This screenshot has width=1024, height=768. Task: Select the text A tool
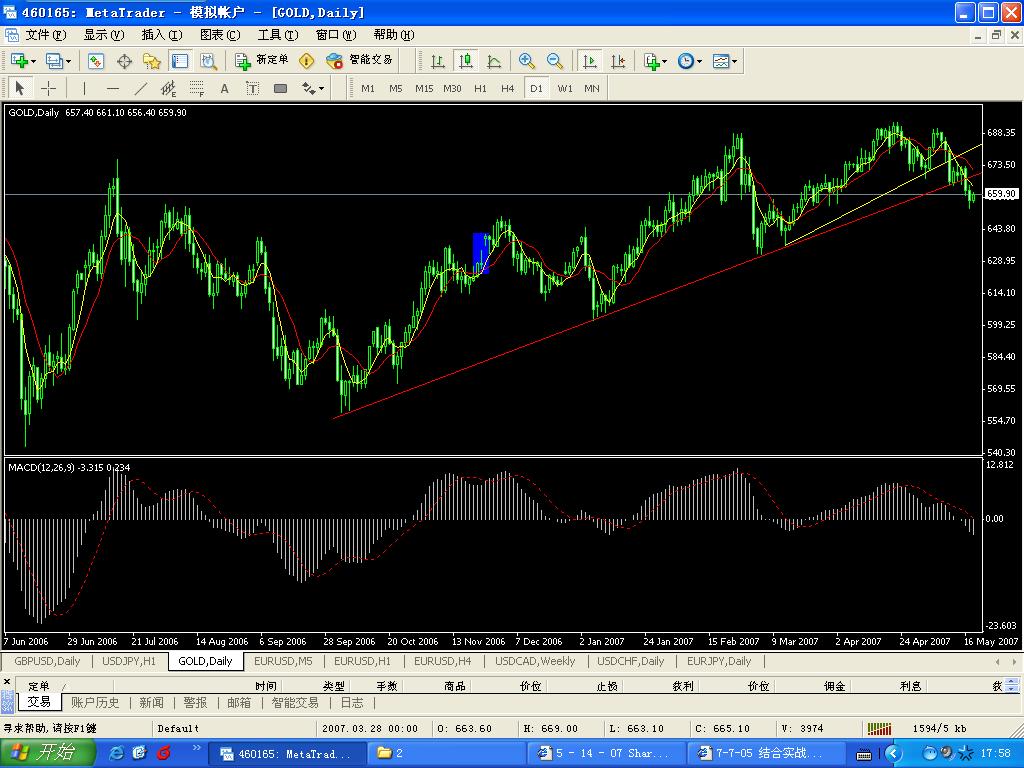click(225, 88)
